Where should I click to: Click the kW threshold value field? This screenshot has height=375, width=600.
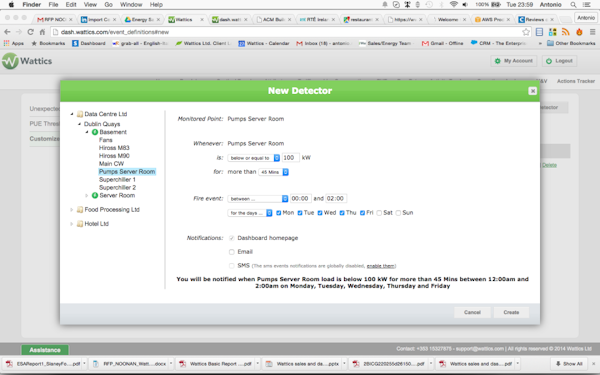pyautogui.click(x=291, y=158)
